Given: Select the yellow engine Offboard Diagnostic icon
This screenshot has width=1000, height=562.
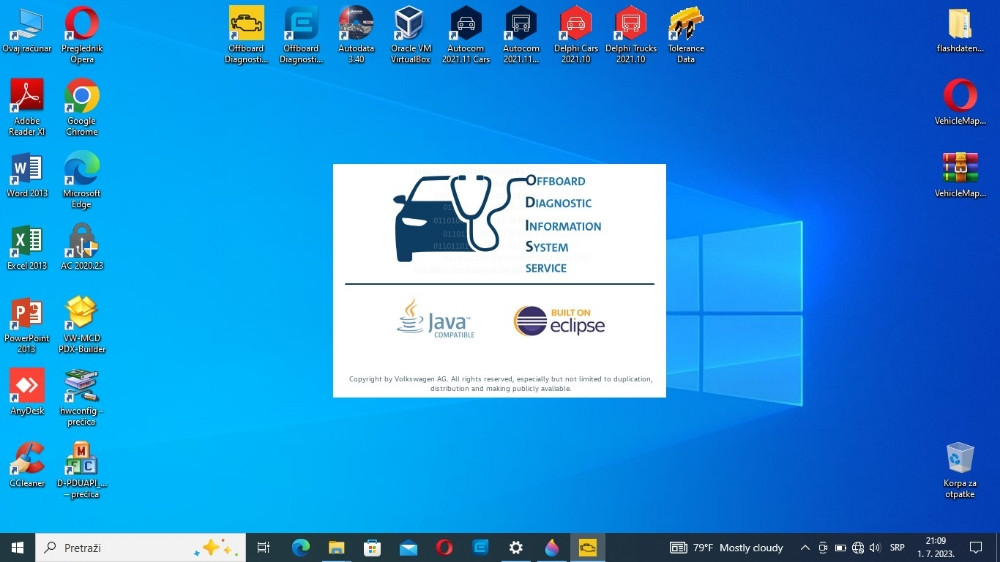Looking at the screenshot, I should [246, 34].
